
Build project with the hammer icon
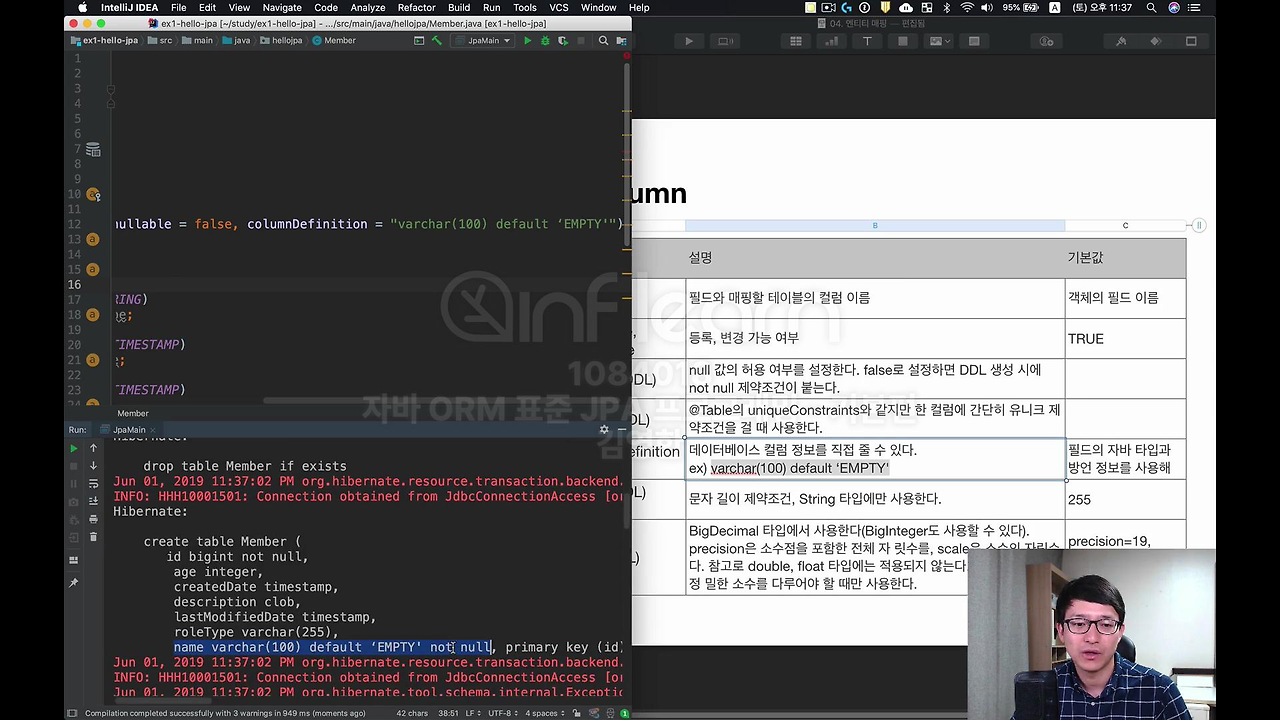[x=437, y=41]
